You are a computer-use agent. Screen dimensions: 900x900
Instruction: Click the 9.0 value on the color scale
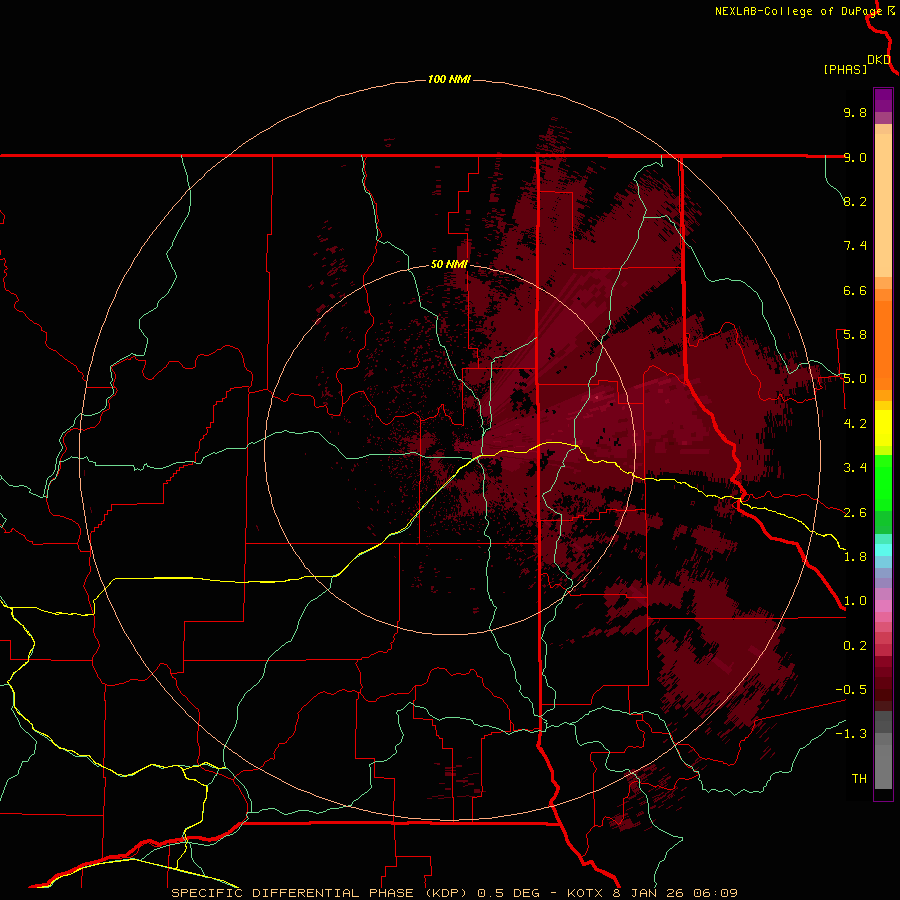pos(855,157)
